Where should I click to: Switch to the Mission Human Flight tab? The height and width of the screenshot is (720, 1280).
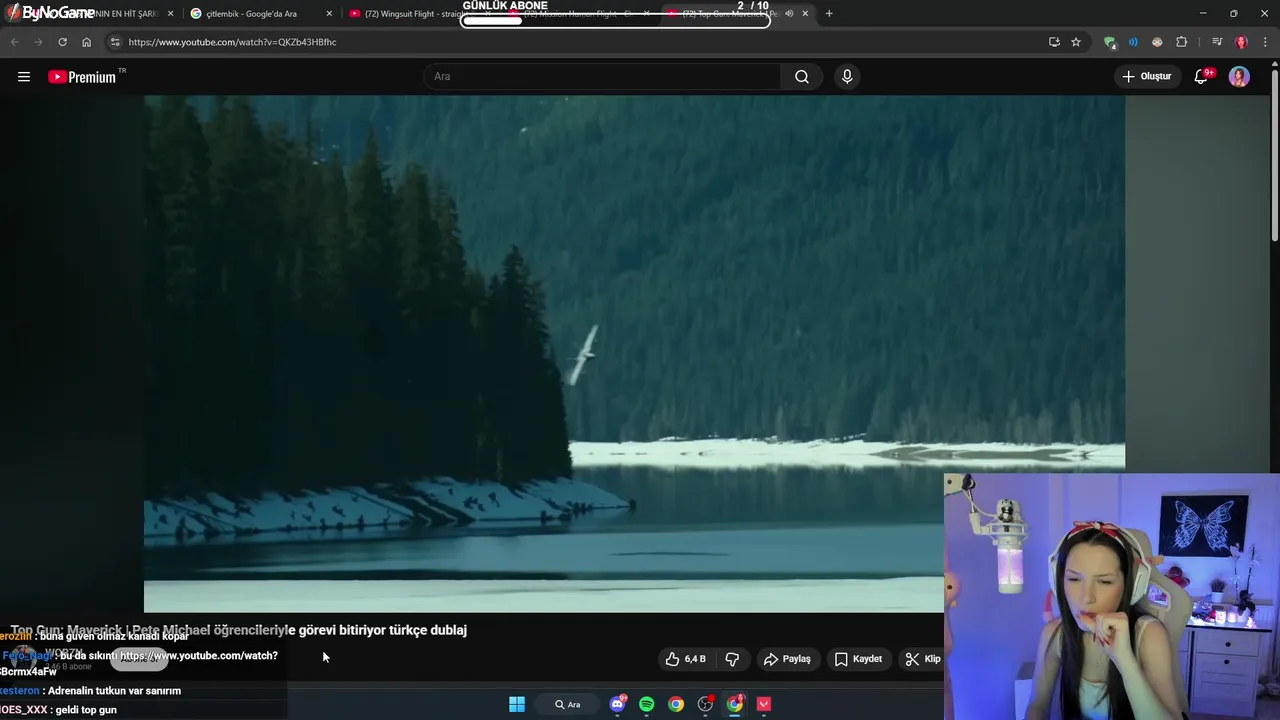[580, 13]
